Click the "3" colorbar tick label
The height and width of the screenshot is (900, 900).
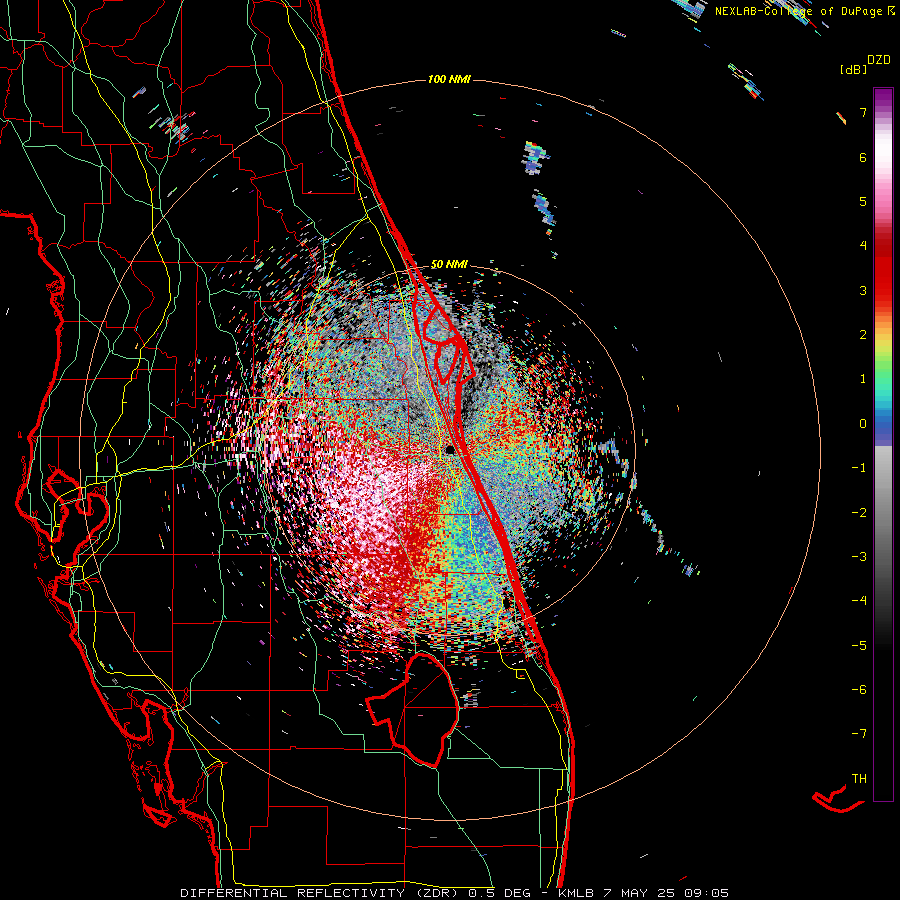(863, 290)
